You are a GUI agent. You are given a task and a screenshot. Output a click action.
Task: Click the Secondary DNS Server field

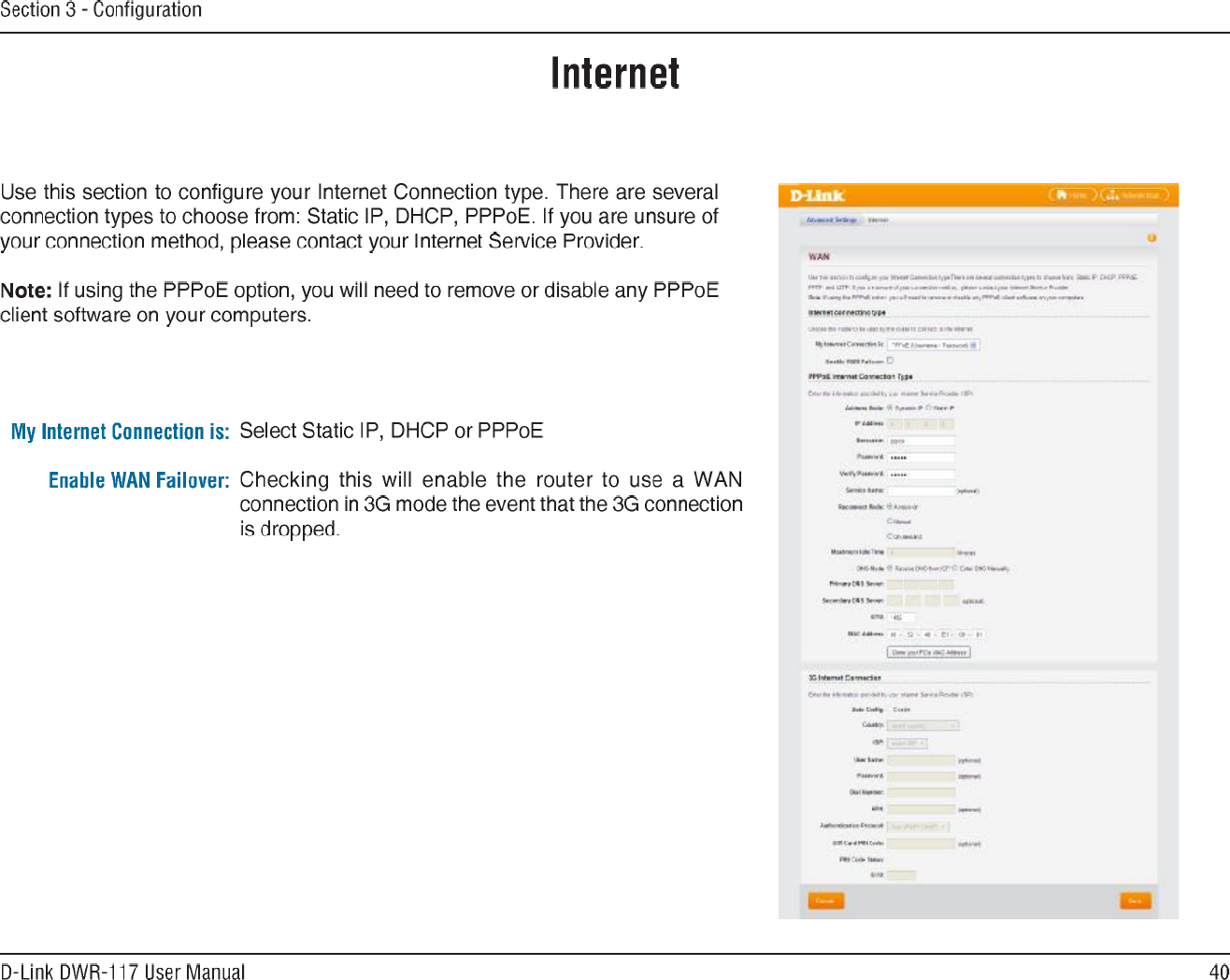922,601
